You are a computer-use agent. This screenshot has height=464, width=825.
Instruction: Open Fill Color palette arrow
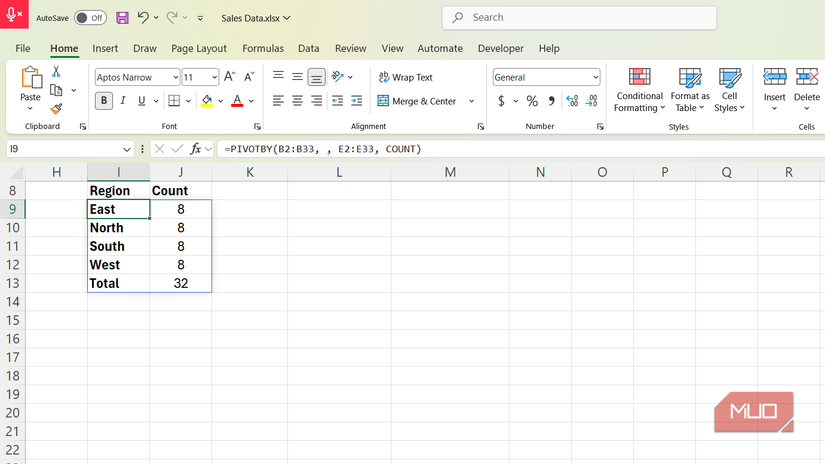(x=220, y=101)
